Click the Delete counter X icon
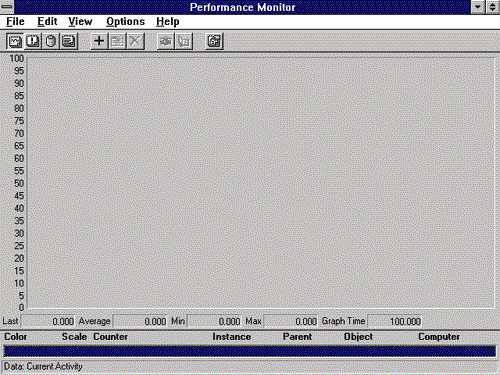The height and width of the screenshot is (375, 500). tap(135, 41)
